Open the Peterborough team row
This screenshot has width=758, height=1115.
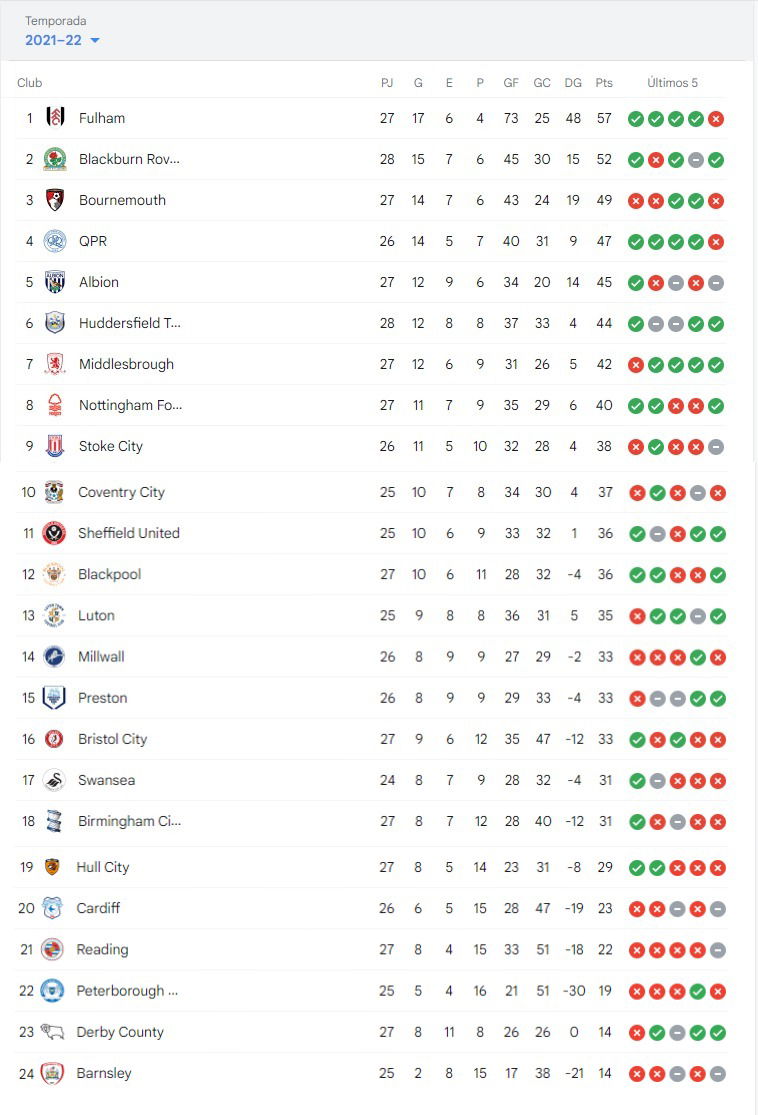(371, 991)
